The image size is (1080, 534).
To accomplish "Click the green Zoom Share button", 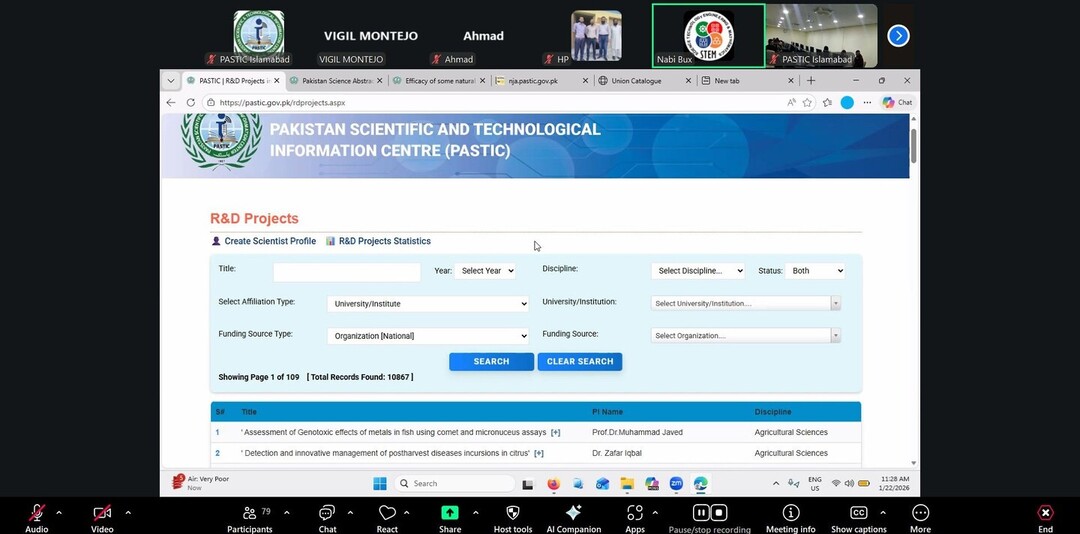I will tap(450, 513).
